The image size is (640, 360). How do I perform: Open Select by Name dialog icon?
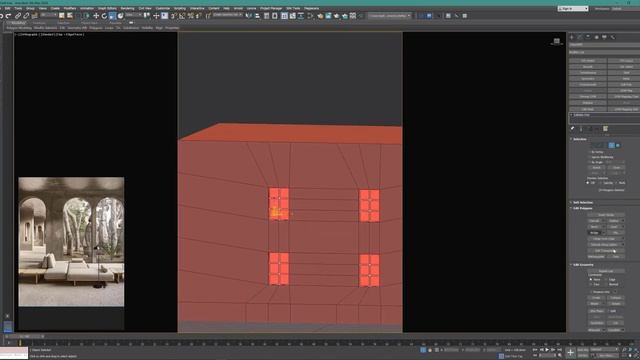point(70,16)
